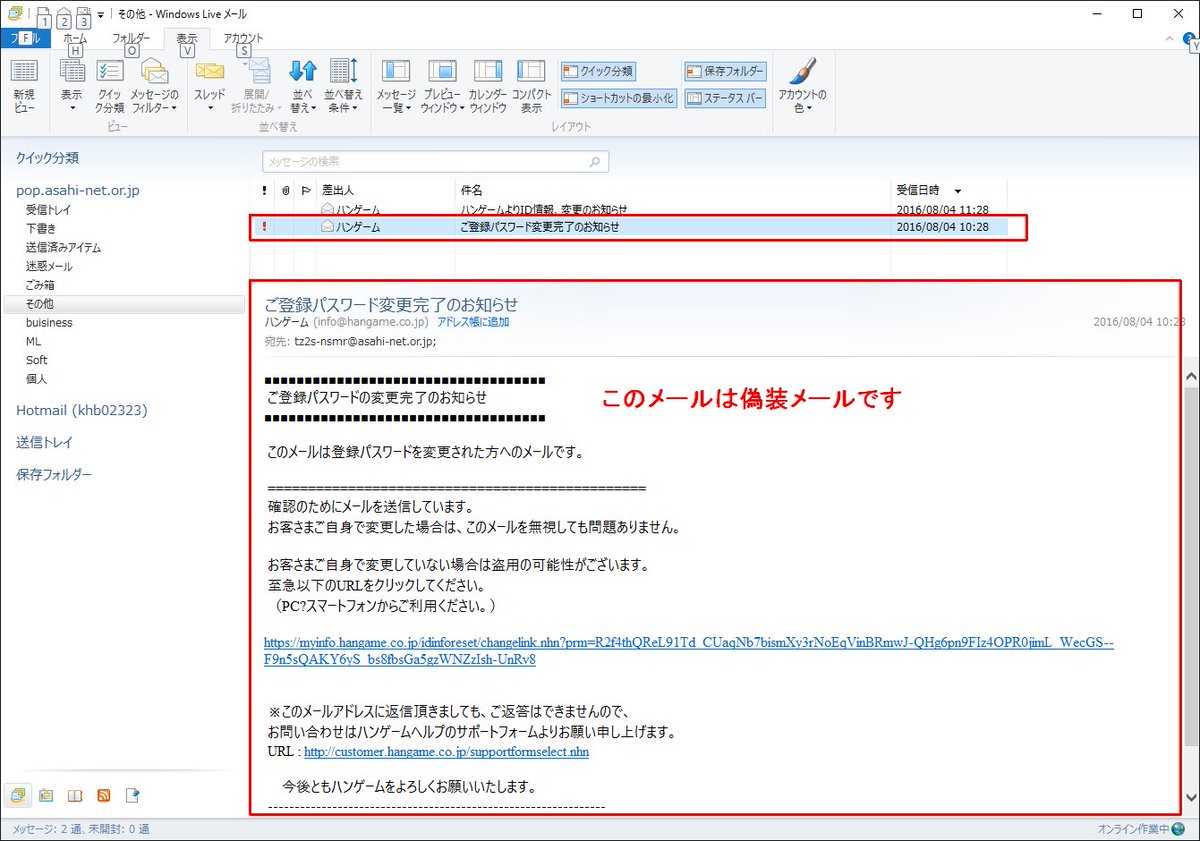Click the scrollbar down arrow

[x=1190, y=796]
